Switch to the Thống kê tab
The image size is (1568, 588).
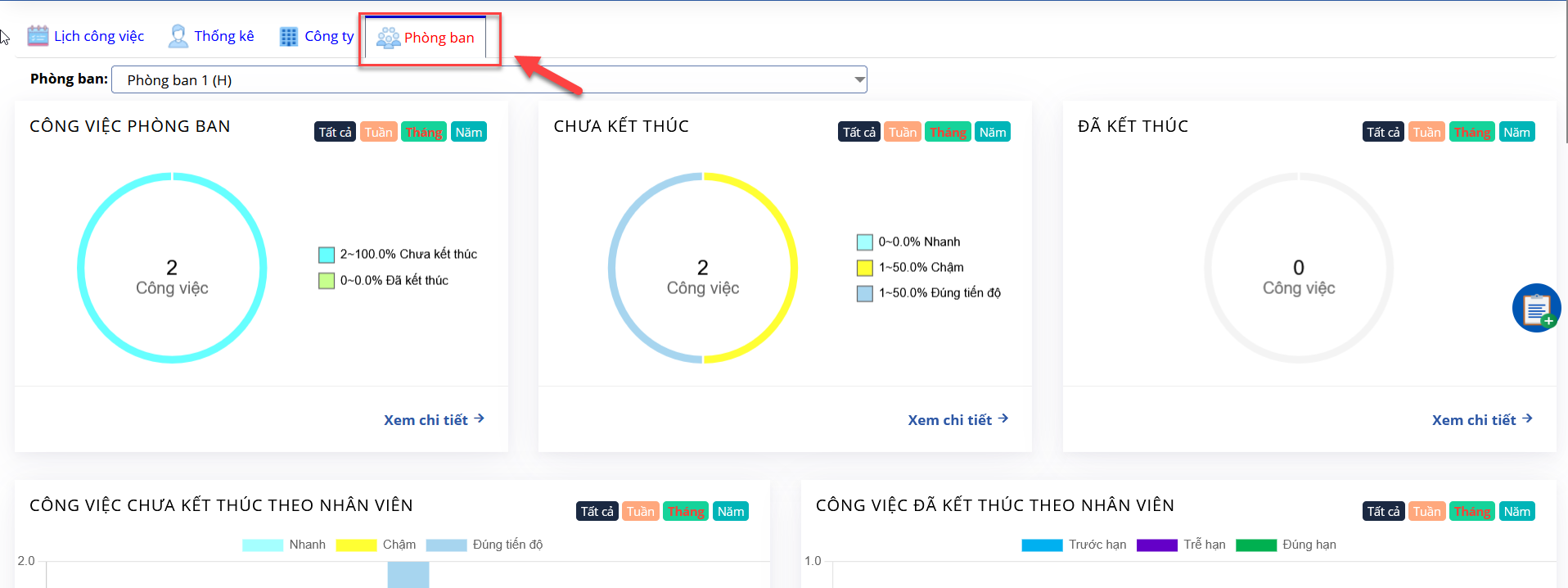(211, 36)
